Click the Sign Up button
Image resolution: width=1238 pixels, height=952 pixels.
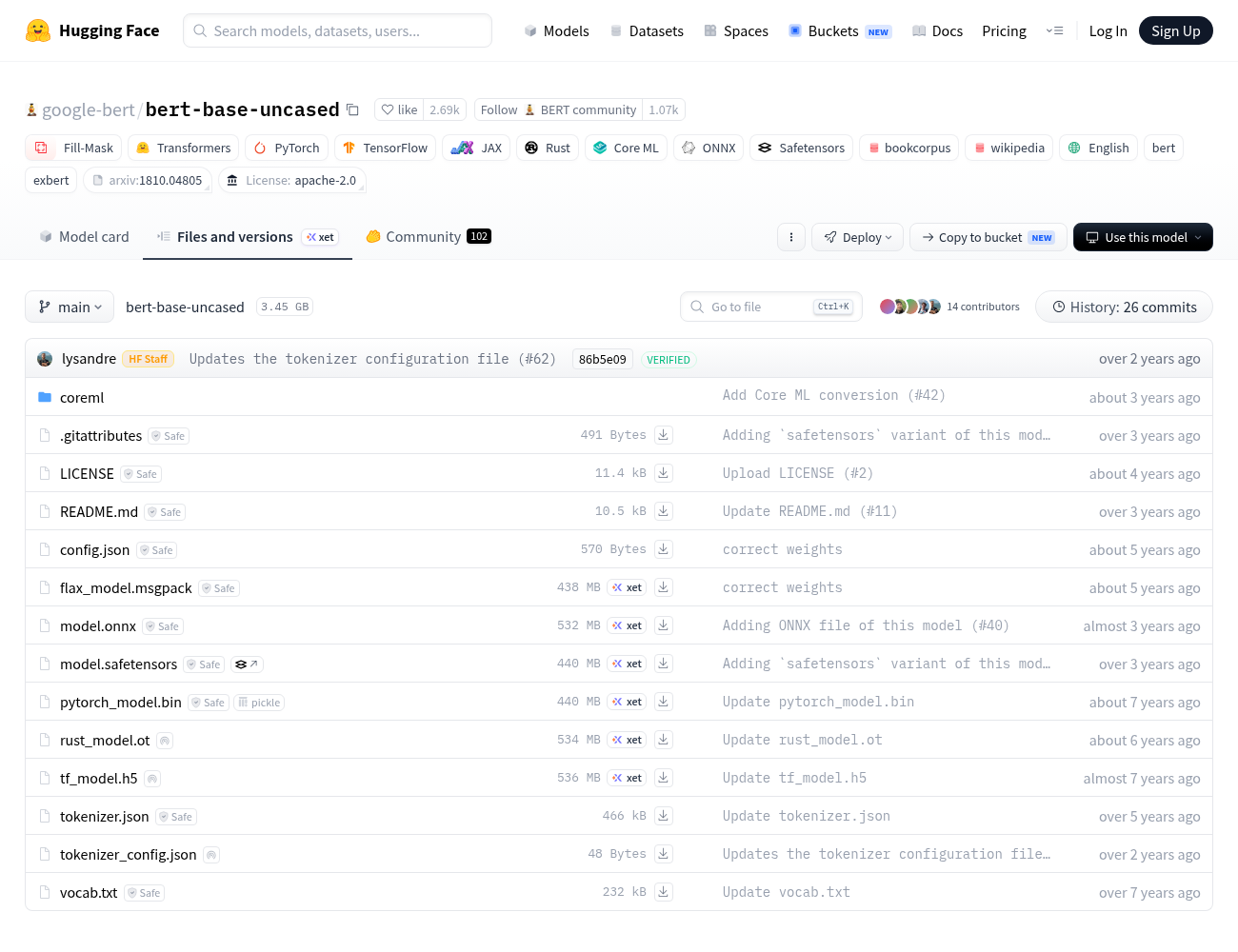click(x=1176, y=30)
